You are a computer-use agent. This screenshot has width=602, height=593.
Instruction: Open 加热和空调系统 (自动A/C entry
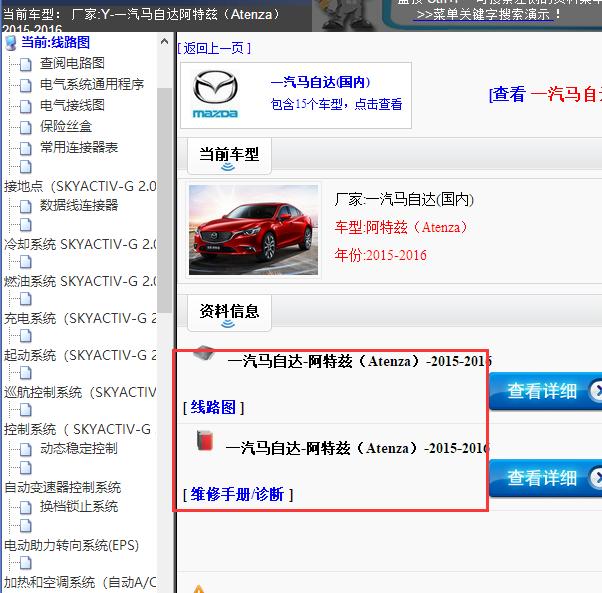[80, 583]
